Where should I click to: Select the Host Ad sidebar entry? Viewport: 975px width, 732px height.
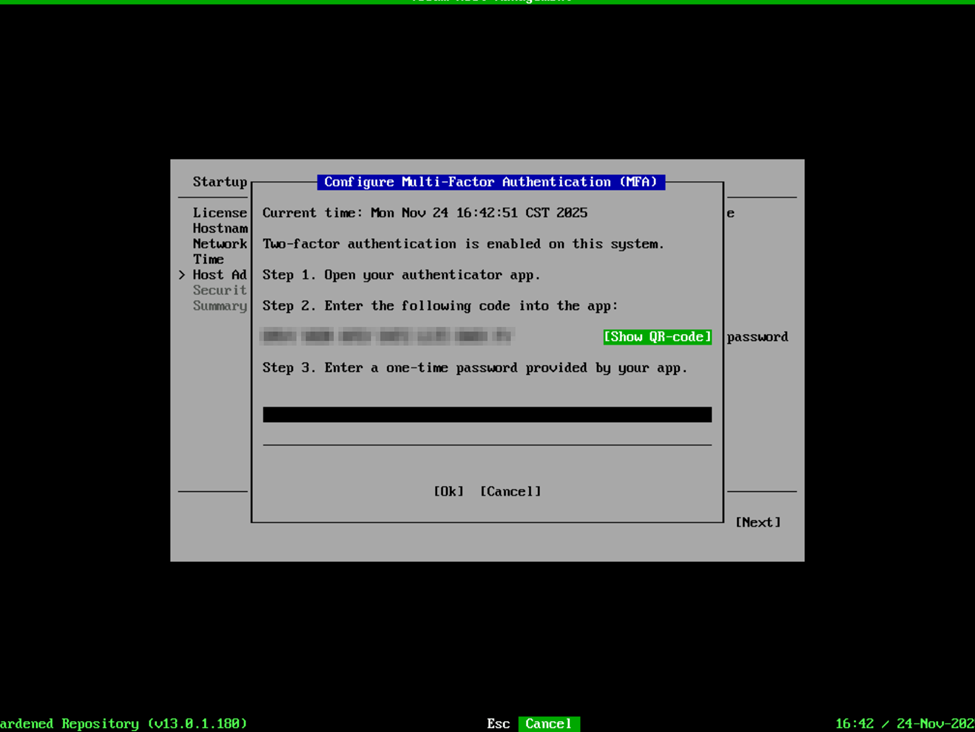coord(219,275)
